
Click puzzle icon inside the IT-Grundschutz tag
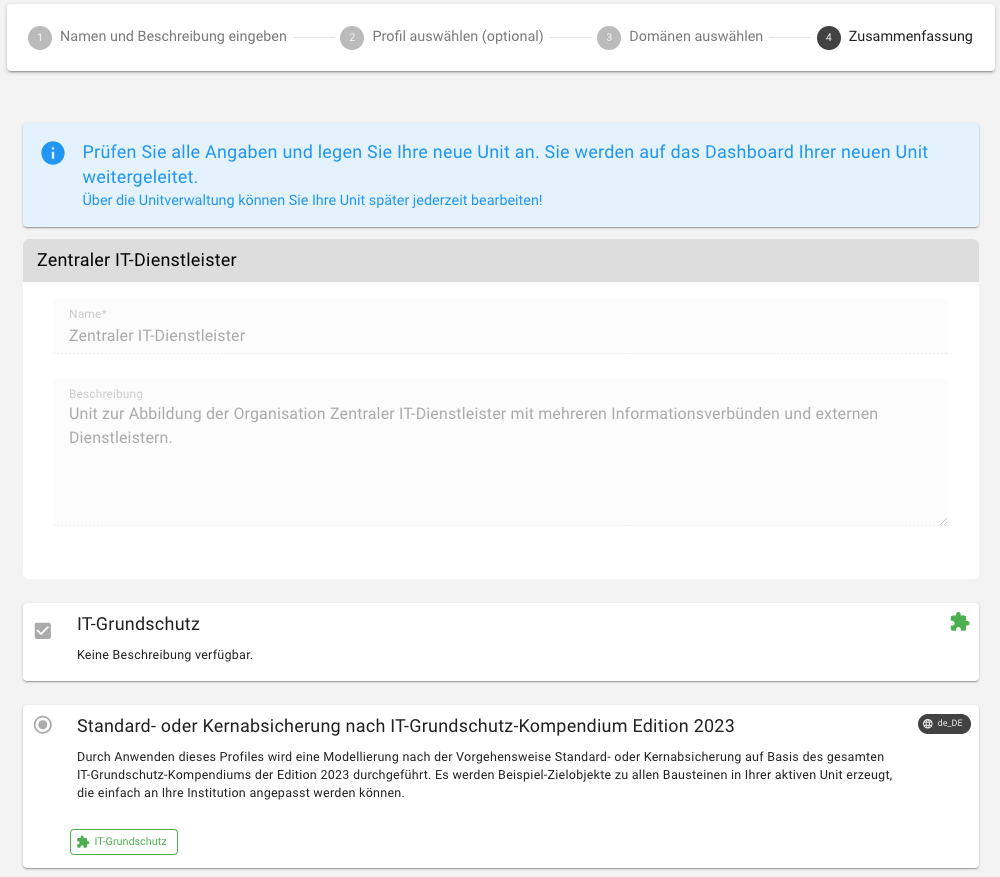[83, 842]
